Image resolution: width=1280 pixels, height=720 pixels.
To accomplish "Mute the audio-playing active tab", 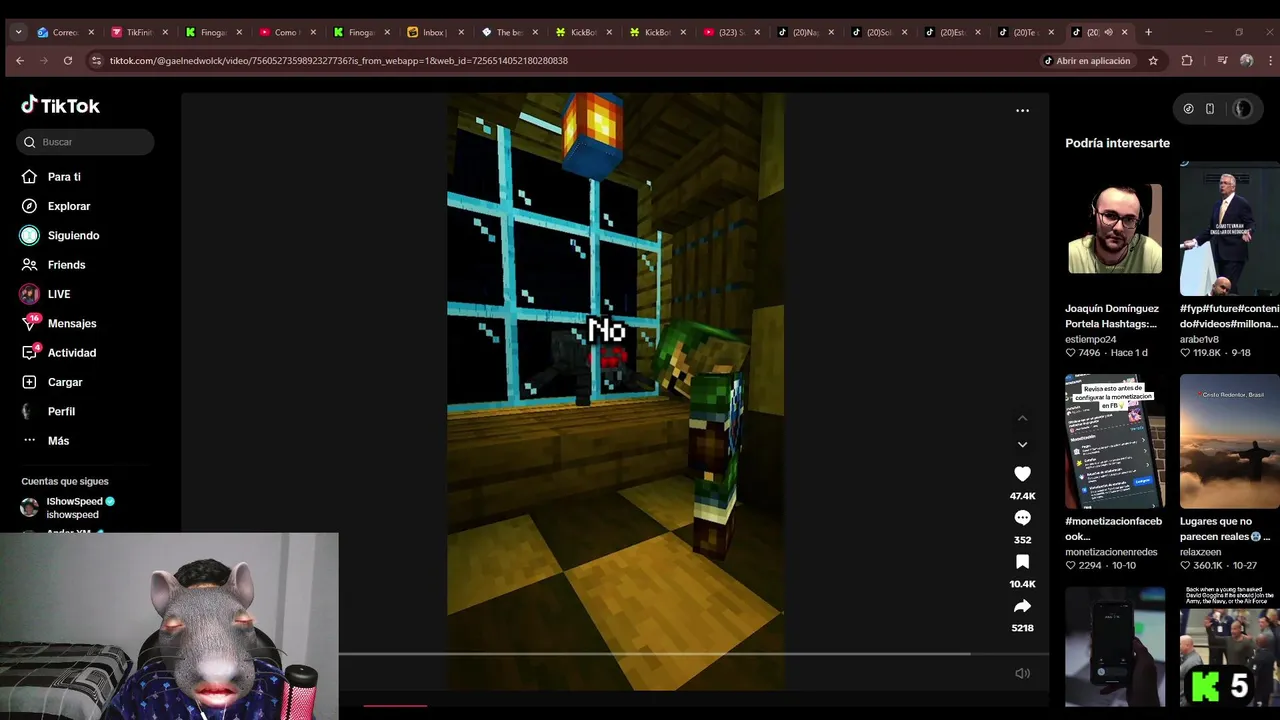I will click(x=1108, y=32).
